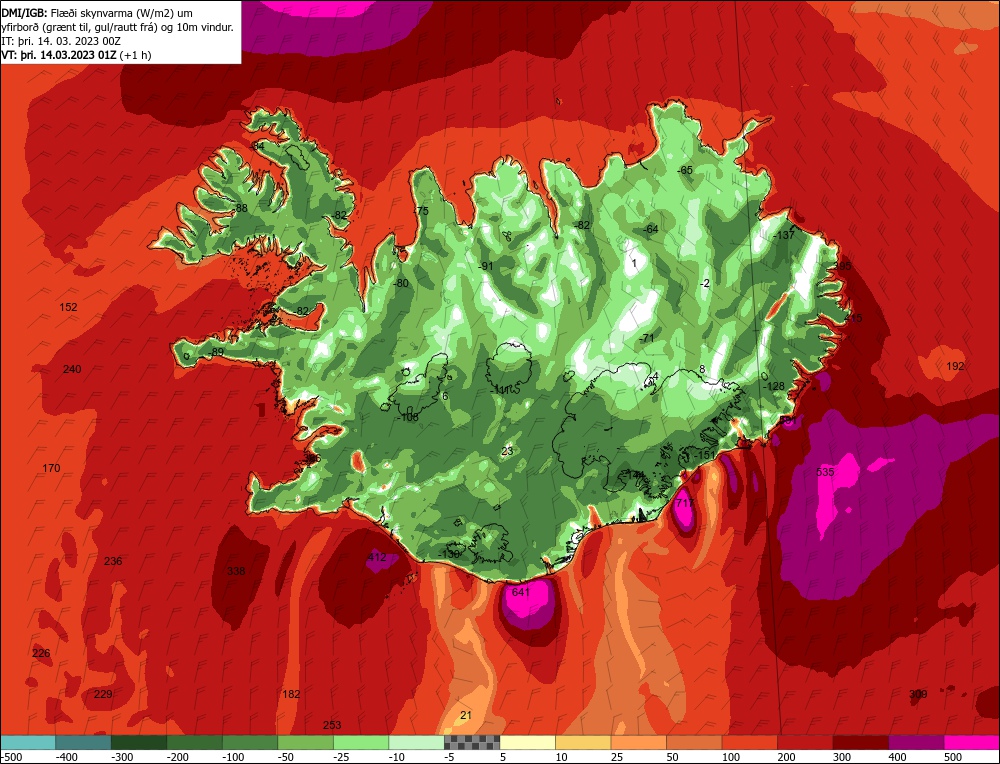The image size is (1000, 764).
Task: Select the -91 value on the map
Action: [x=486, y=266]
